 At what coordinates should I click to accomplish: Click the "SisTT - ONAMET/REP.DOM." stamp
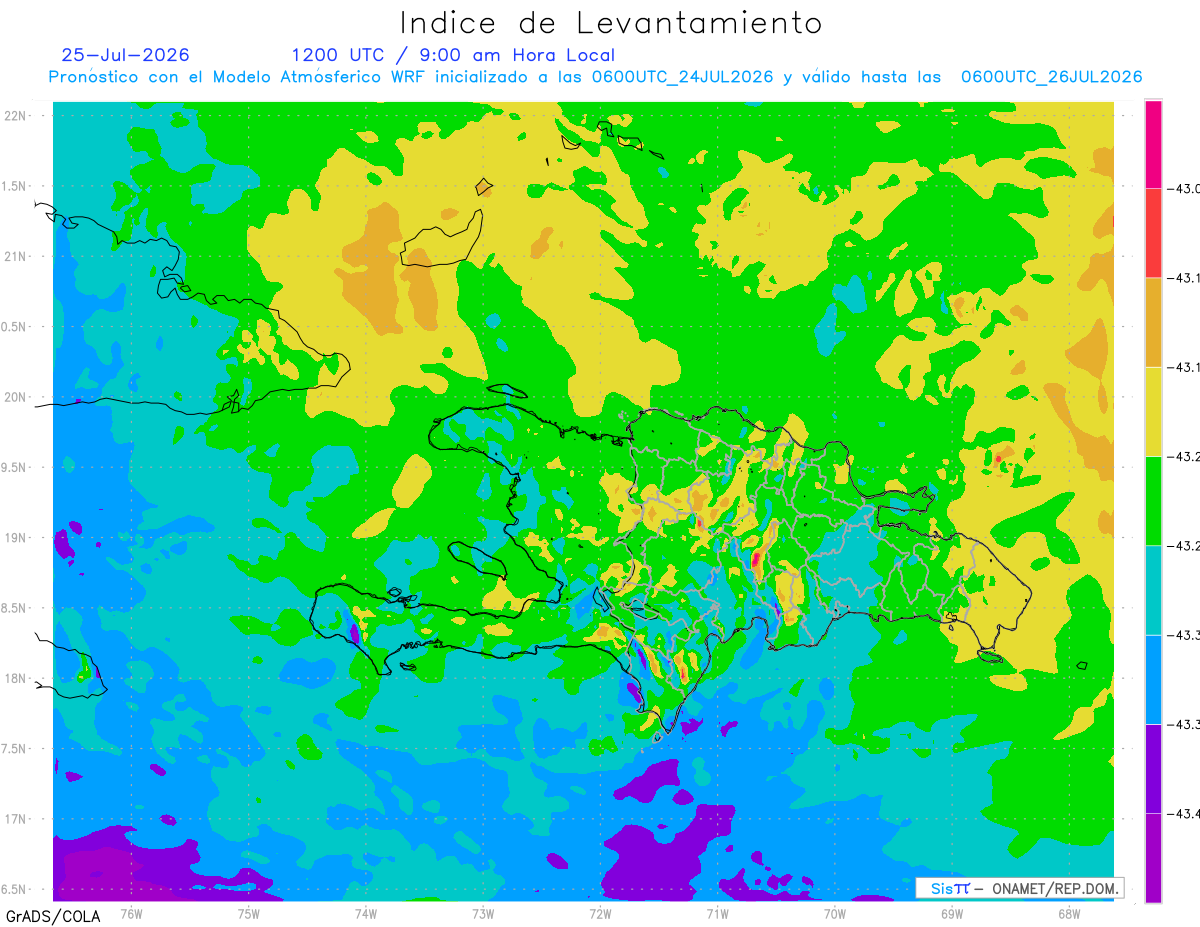[x=1019, y=888]
